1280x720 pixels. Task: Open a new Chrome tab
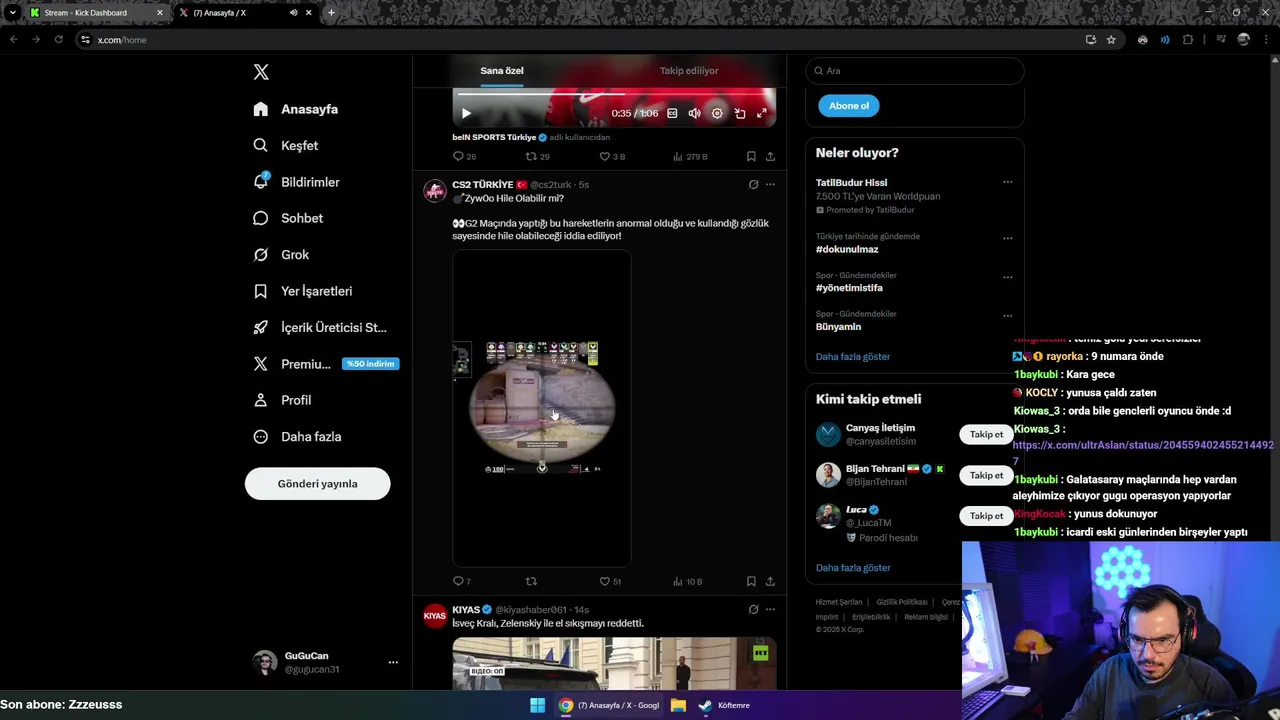[331, 13]
